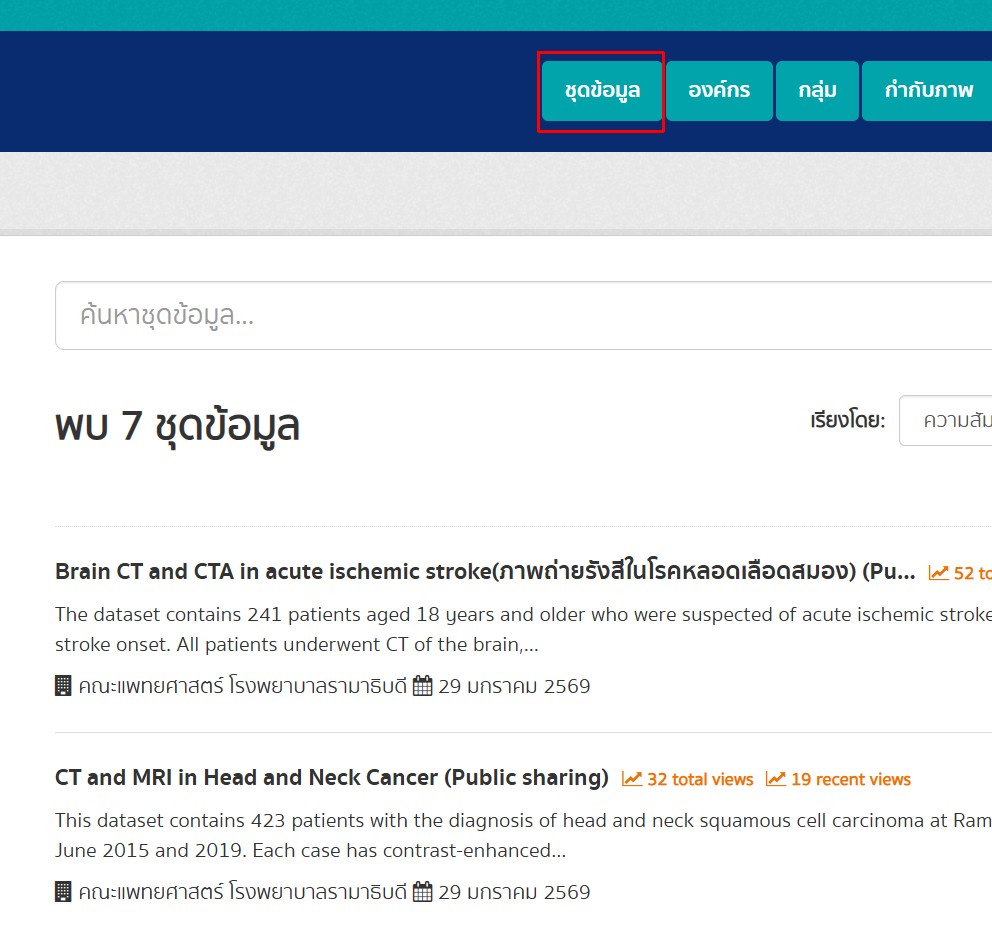Click the chart icon next to "19 recent views"
Screen dimensions: 992x925
[775, 779]
